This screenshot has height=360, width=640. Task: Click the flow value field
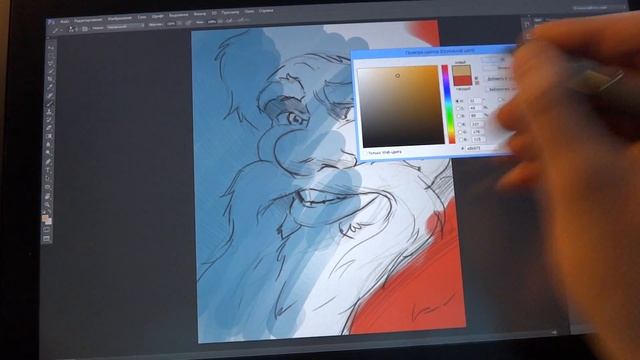pos(212,22)
